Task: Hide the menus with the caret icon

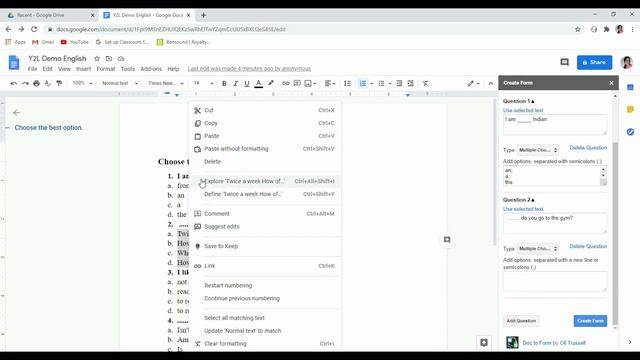Action: coord(491,83)
